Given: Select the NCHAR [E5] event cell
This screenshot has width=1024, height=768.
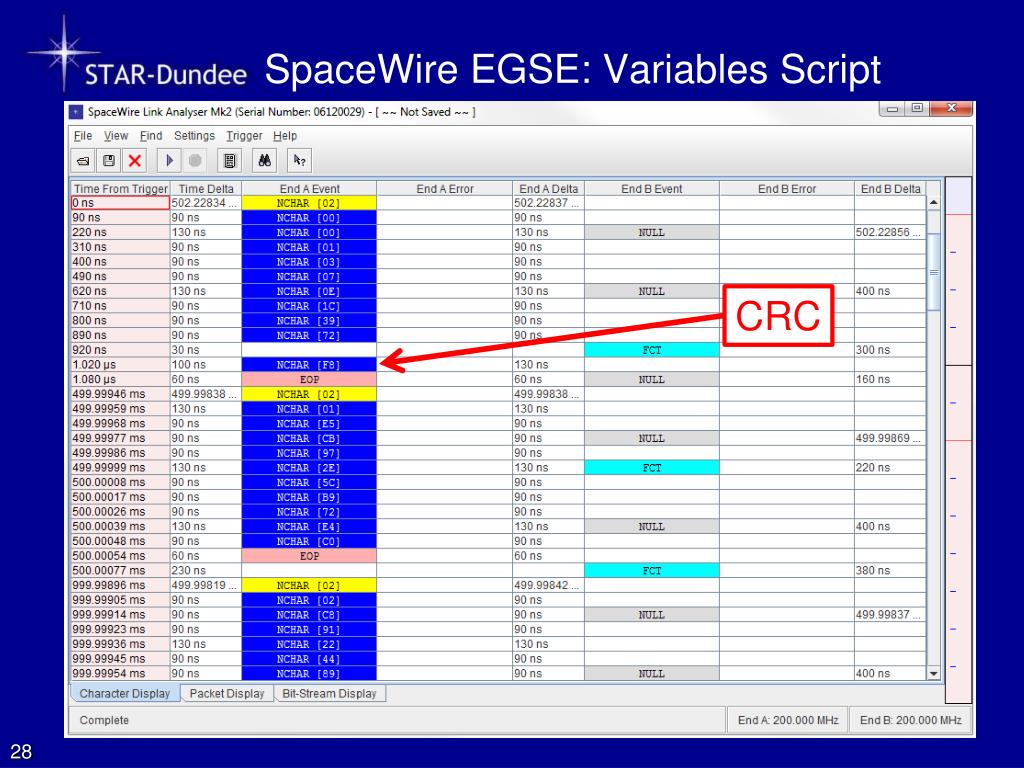Looking at the screenshot, I should 309,424.
